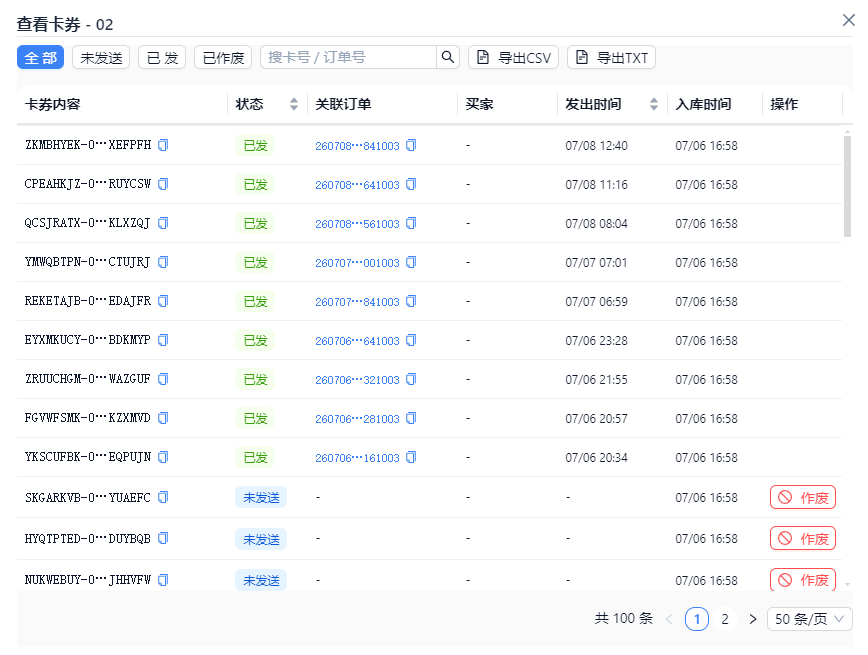Viewport: 868px width, 655px height.
Task: Focus the 搜卡号 / 订单号 search field
Action: pyautogui.click(x=348, y=57)
